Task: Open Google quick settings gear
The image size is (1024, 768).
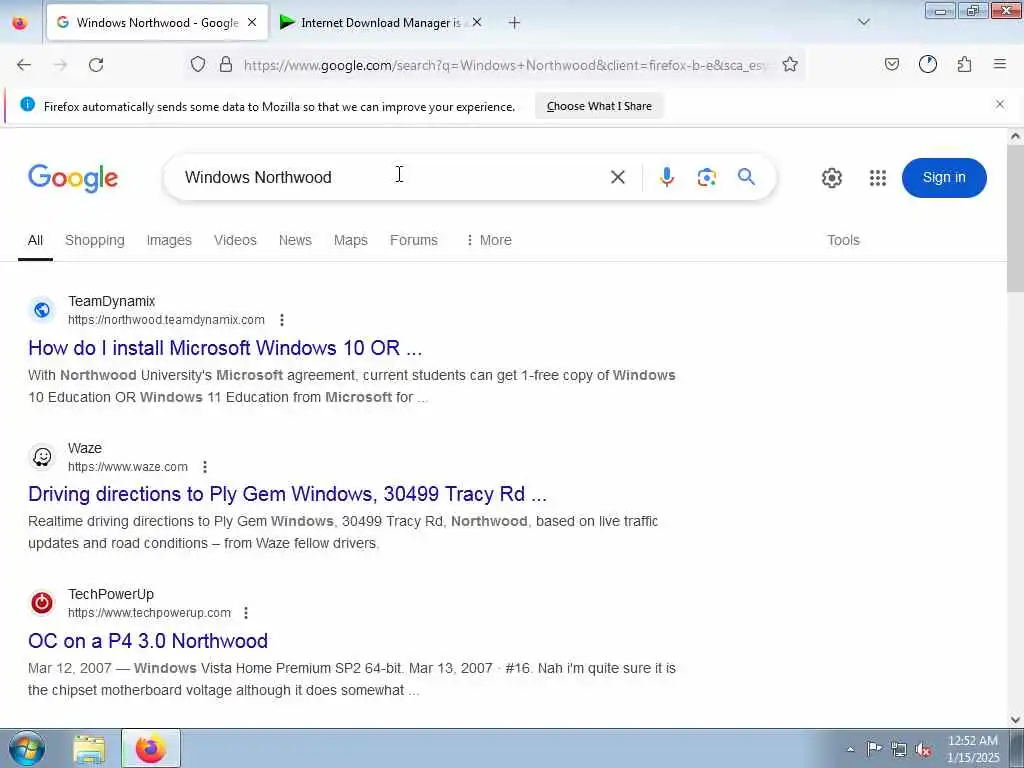Action: pos(831,178)
